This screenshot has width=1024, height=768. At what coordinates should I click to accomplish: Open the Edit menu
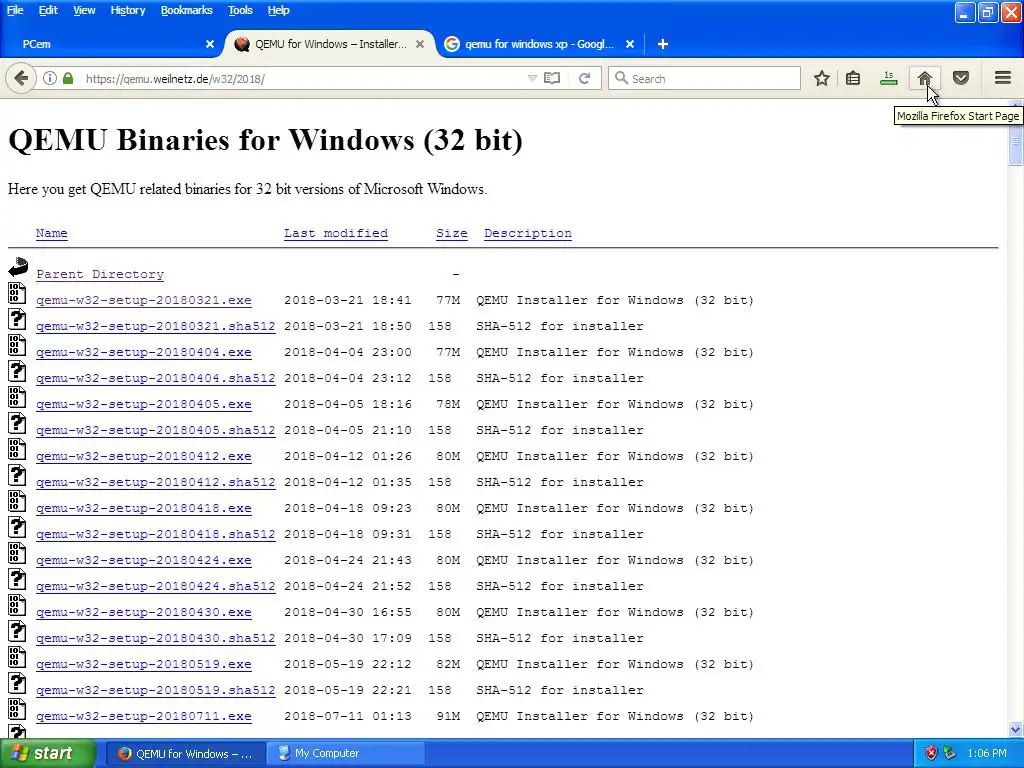[48, 10]
